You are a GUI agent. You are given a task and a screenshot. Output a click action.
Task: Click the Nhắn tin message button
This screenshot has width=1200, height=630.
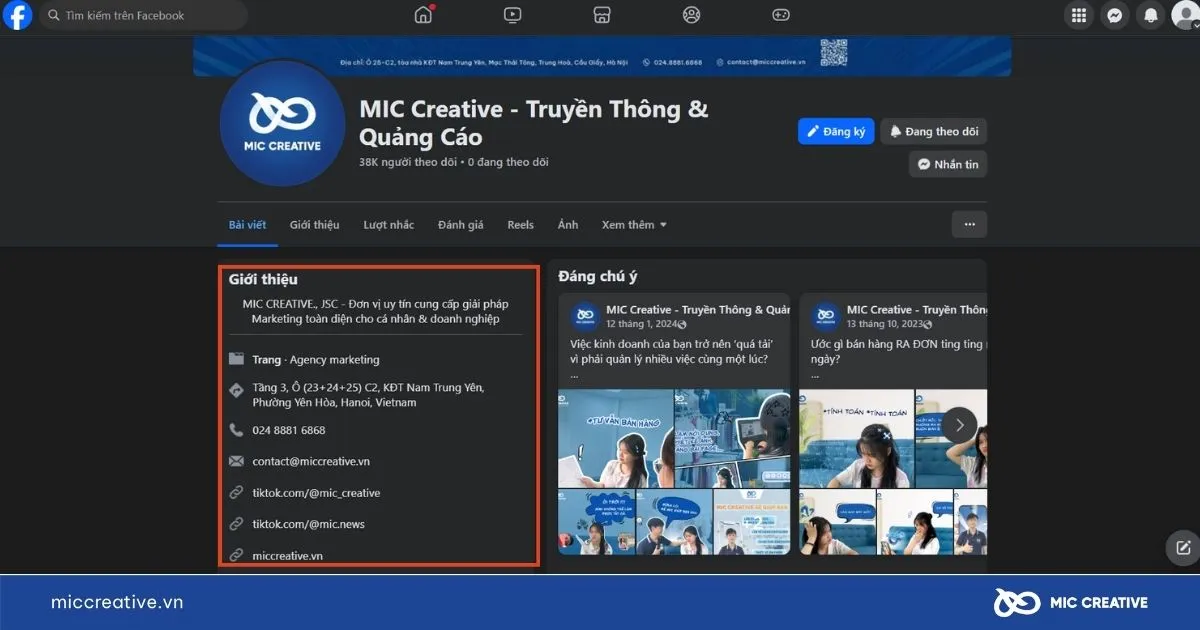947,163
